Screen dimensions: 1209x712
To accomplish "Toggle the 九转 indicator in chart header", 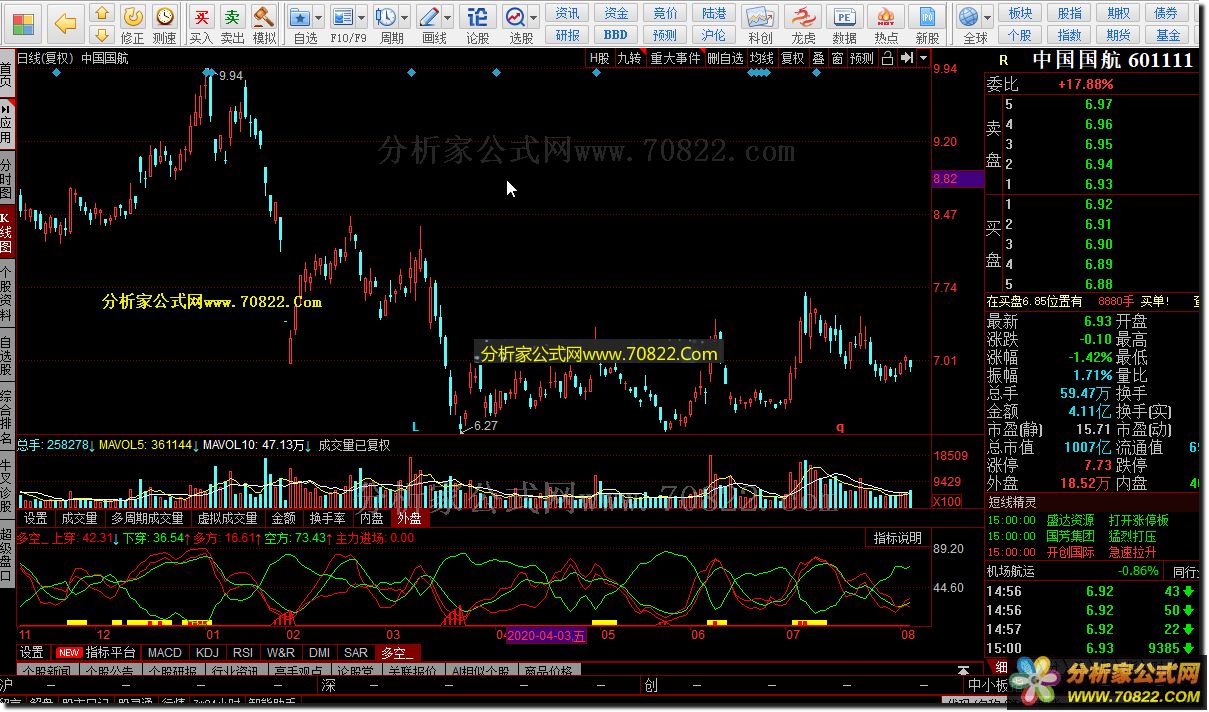I will (x=629, y=58).
